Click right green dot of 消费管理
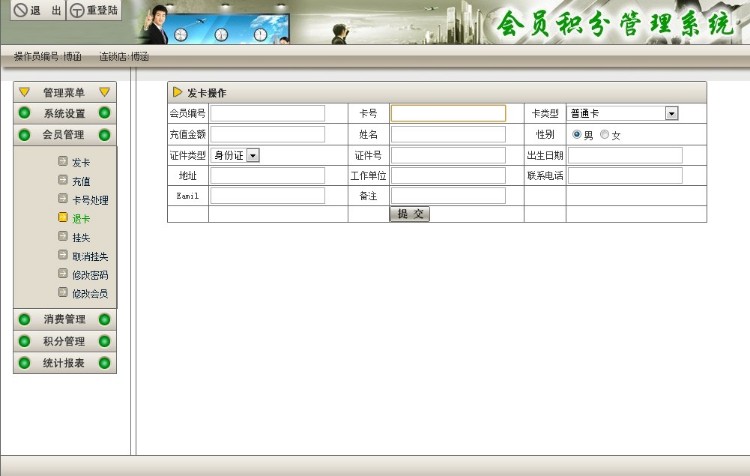This screenshot has height=476, width=750. pos(104,320)
